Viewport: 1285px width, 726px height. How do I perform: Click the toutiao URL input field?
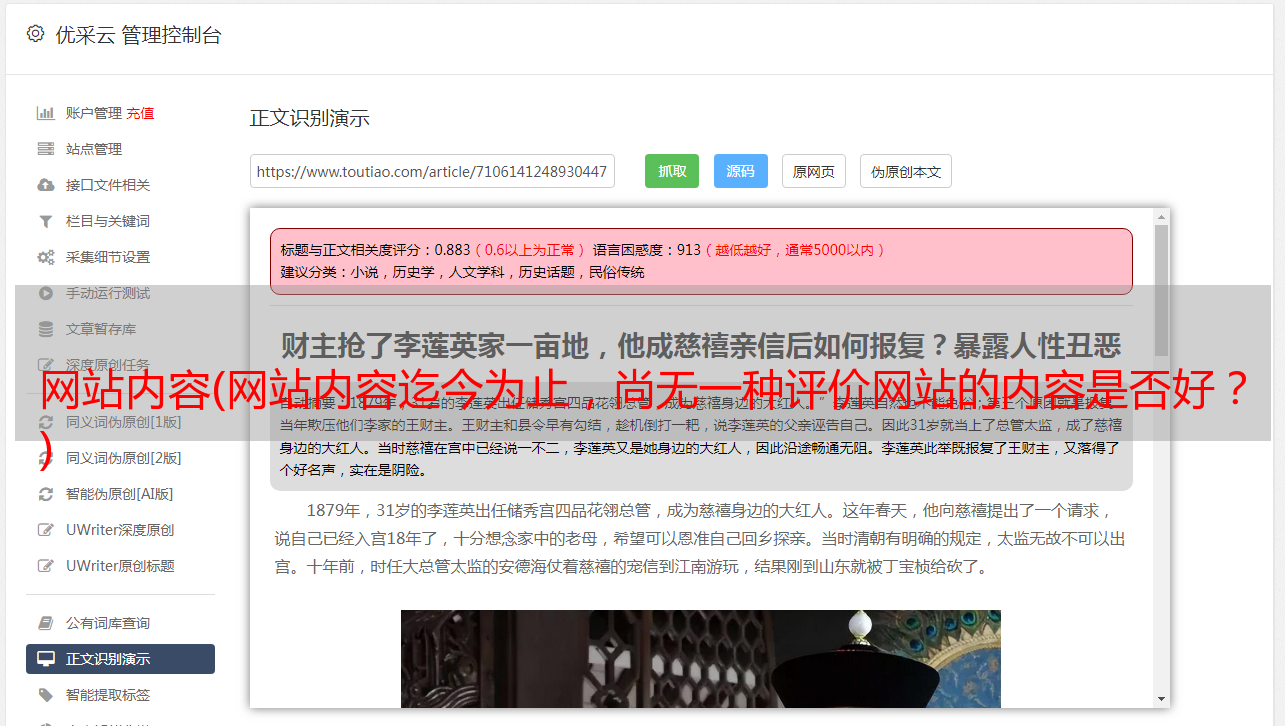pyautogui.click(x=432, y=171)
